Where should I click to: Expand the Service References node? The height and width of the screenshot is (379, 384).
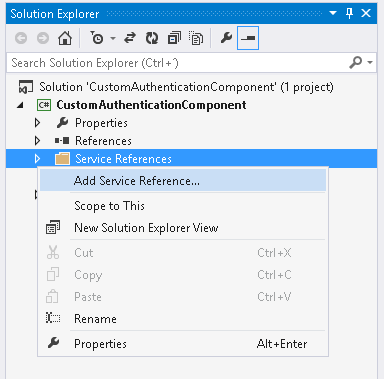point(38,159)
